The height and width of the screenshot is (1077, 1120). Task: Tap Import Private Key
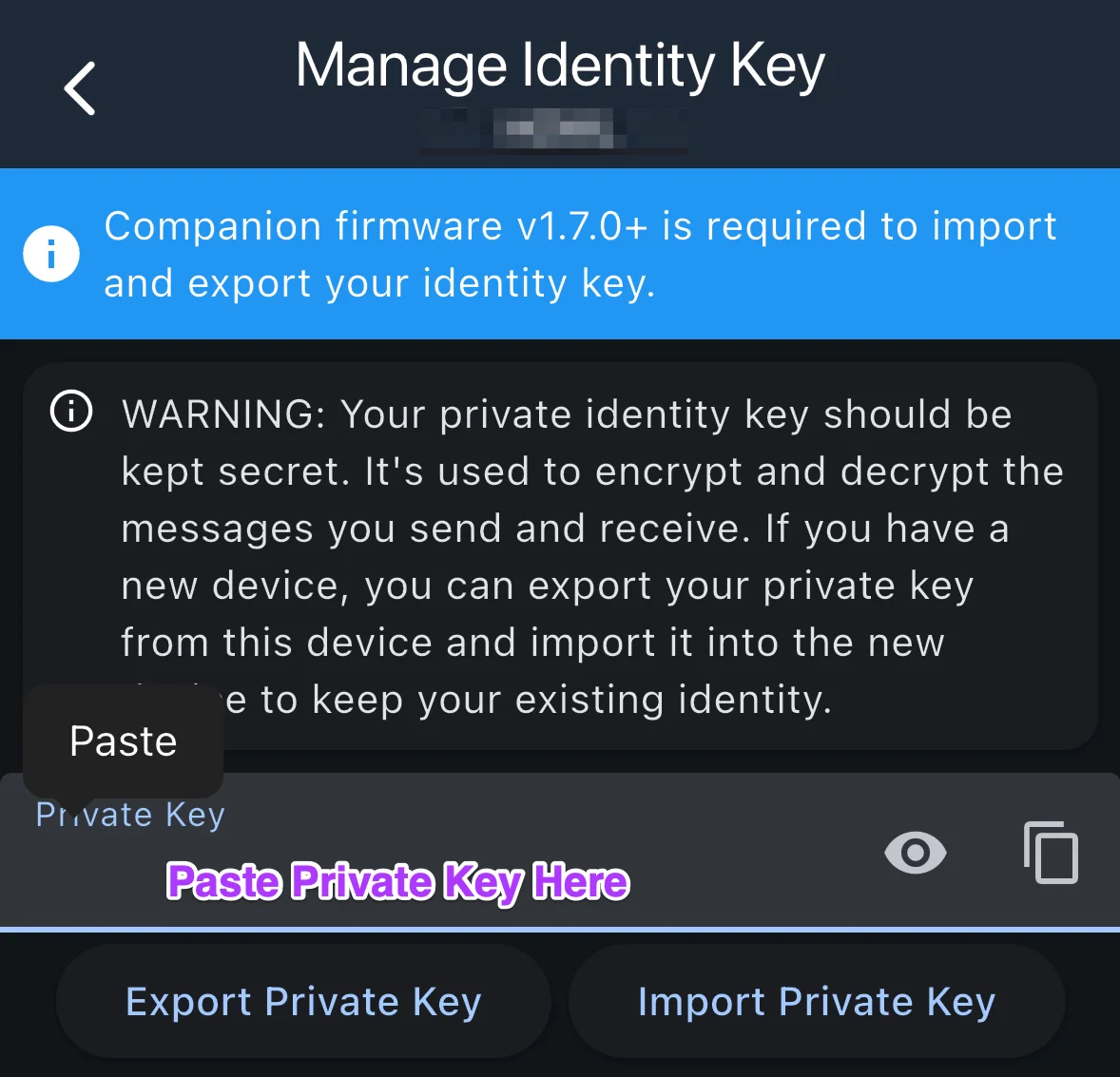coord(816,1001)
